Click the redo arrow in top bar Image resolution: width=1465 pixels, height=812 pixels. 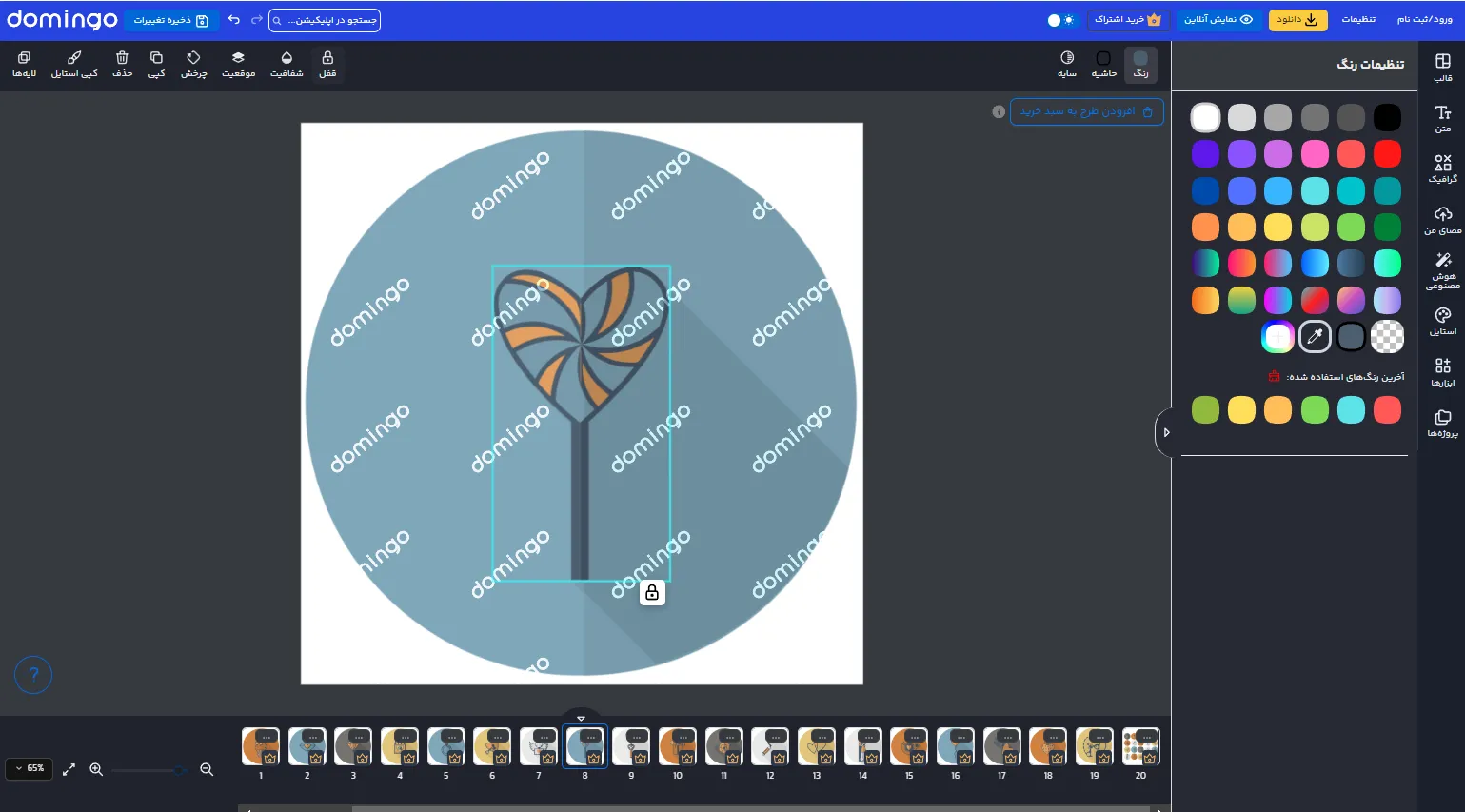[x=257, y=20]
